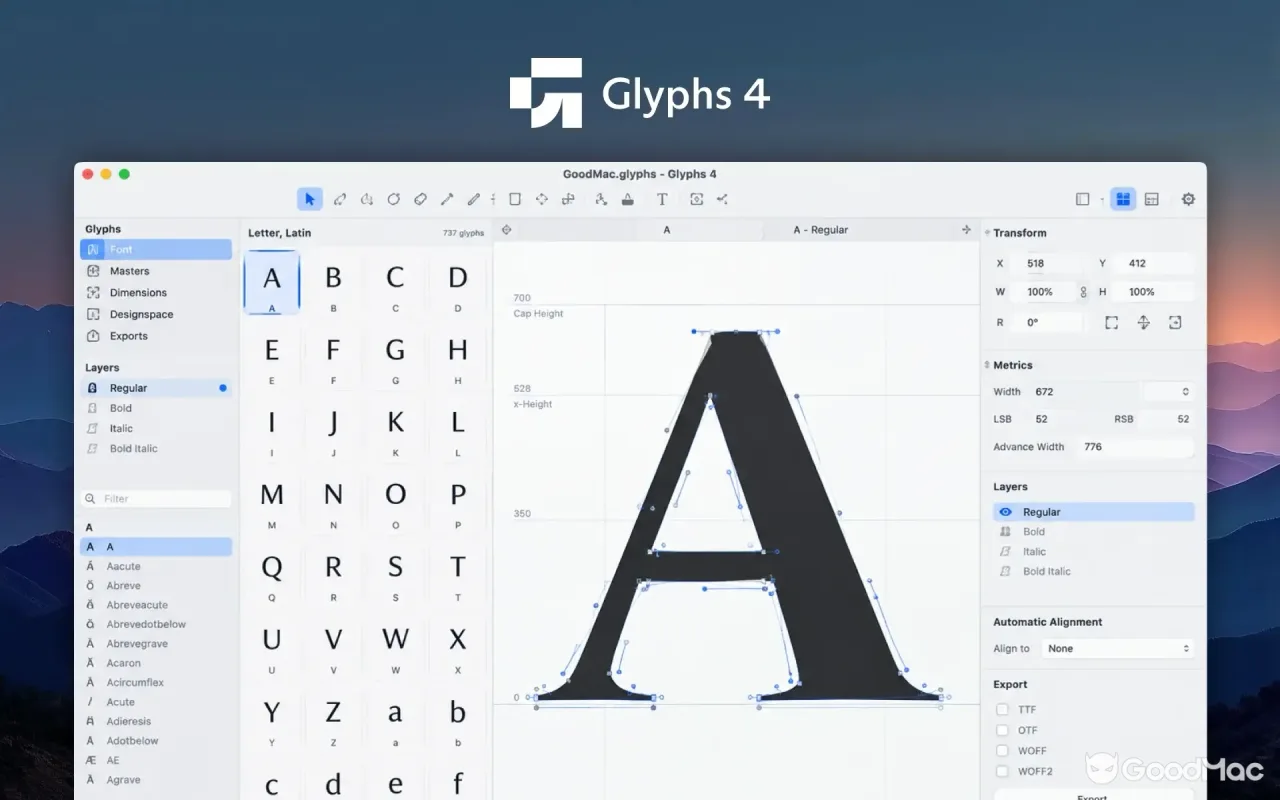This screenshot has height=800, width=1280.
Task: Click the target icon left of tab A
Action: click(x=506, y=230)
